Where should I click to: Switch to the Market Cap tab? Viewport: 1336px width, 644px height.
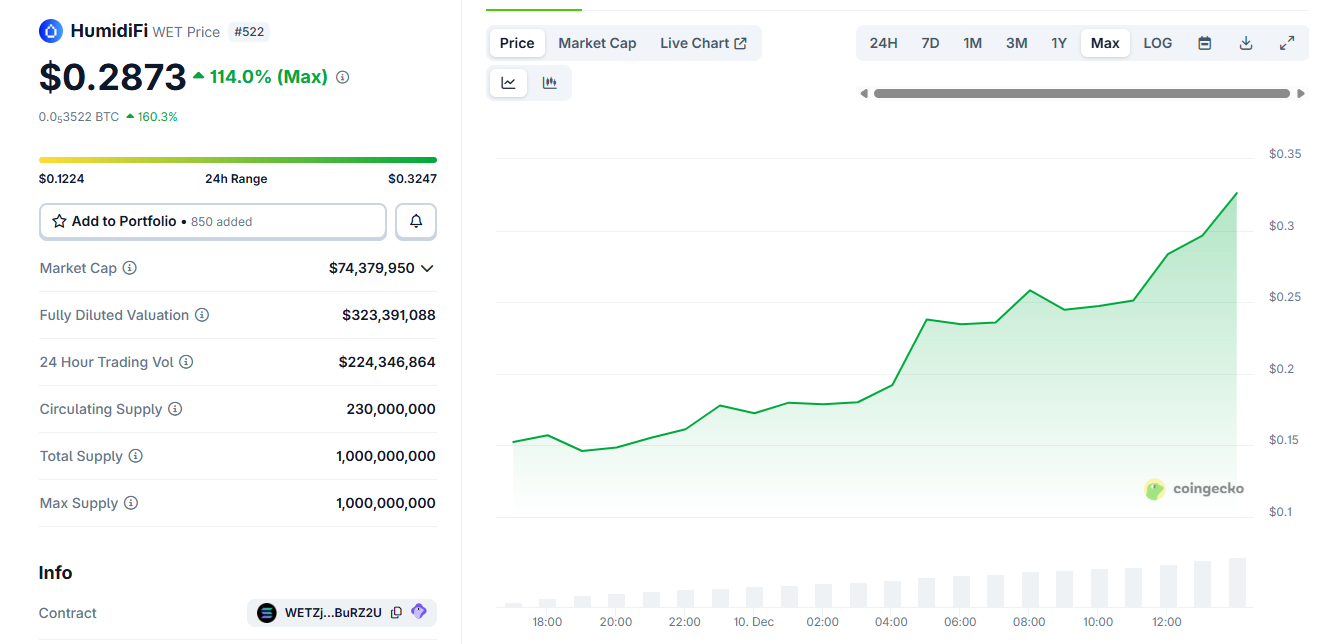[597, 43]
